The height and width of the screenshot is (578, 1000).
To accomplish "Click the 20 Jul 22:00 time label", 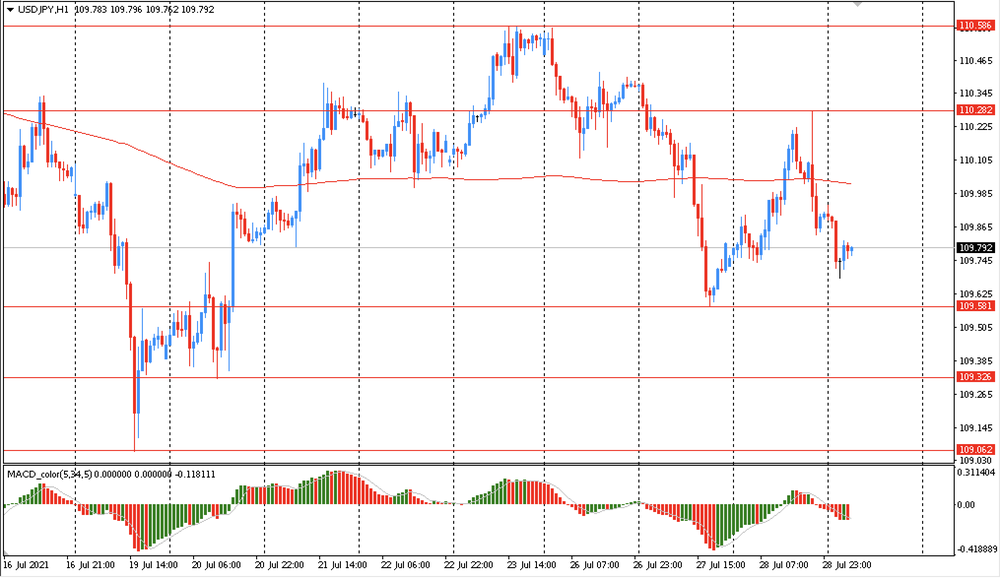I will (x=279, y=565).
